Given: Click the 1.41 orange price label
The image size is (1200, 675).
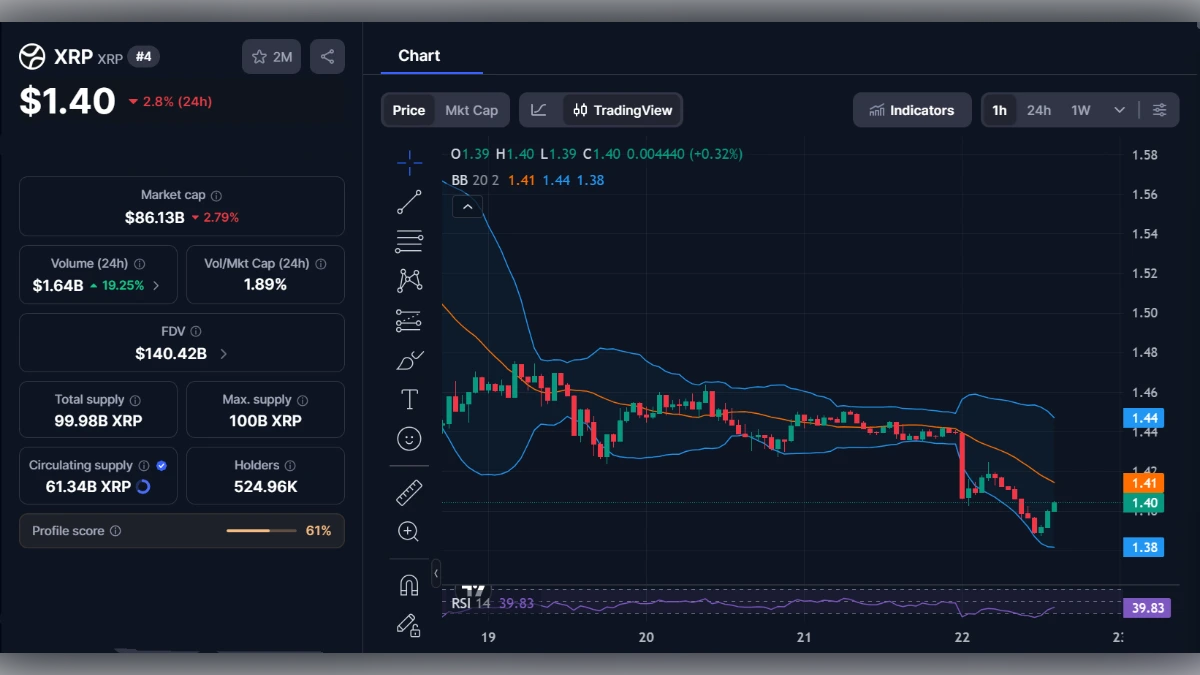Looking at the screenshot, I should [x=1143, y=483].
